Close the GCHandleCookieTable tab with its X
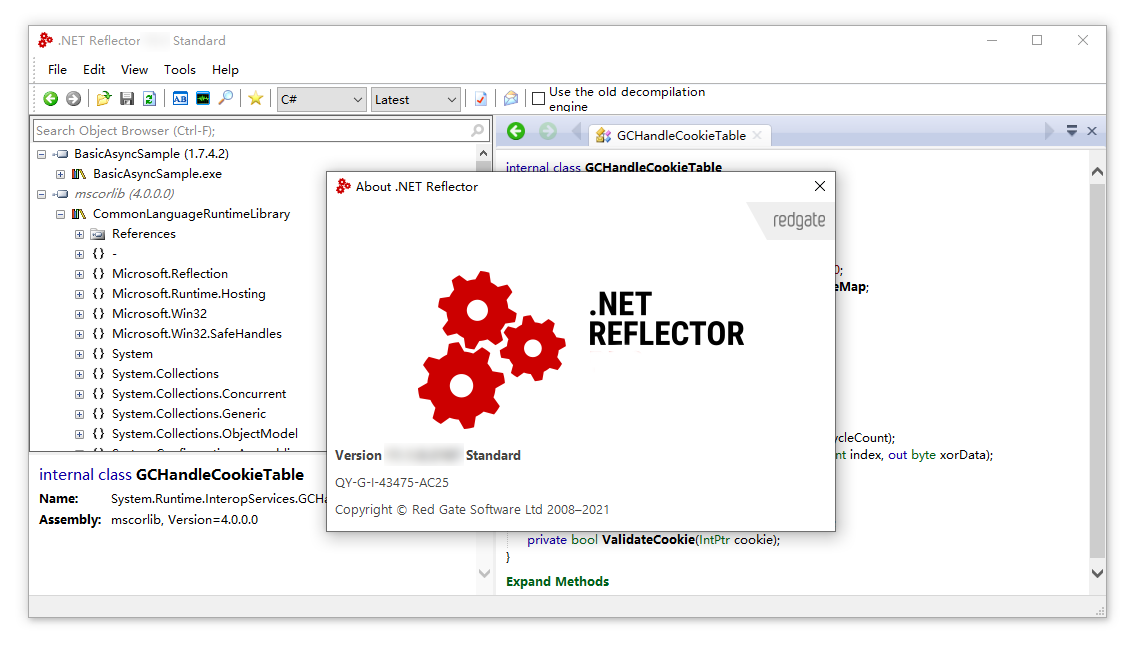Image resolution: width=1140 pixels, height=646 pixels. (757, 135)
